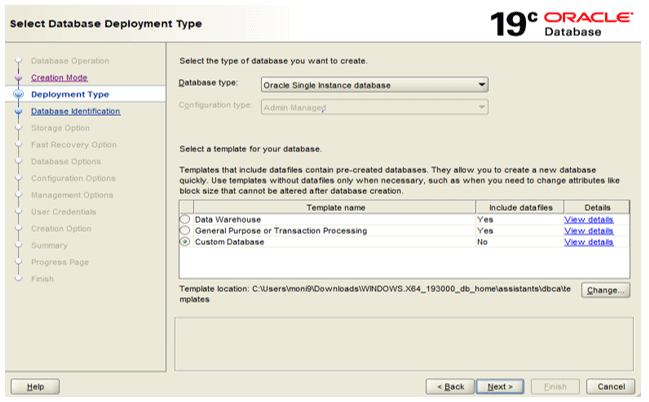
Task: Click the Database Identification step bullet icon
Action: (x=18, y=111)
